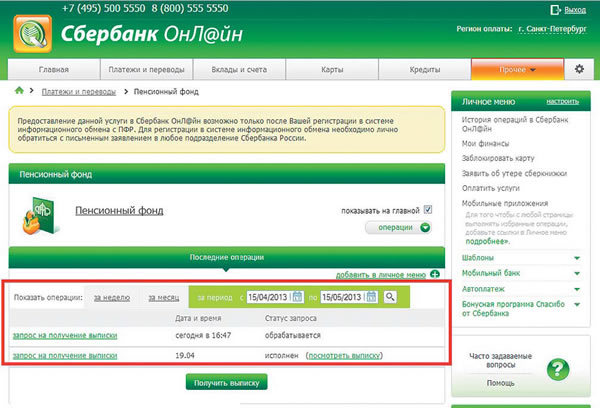
Task: Click the Sberbank Online logo icon
Action: coord(33,34)
